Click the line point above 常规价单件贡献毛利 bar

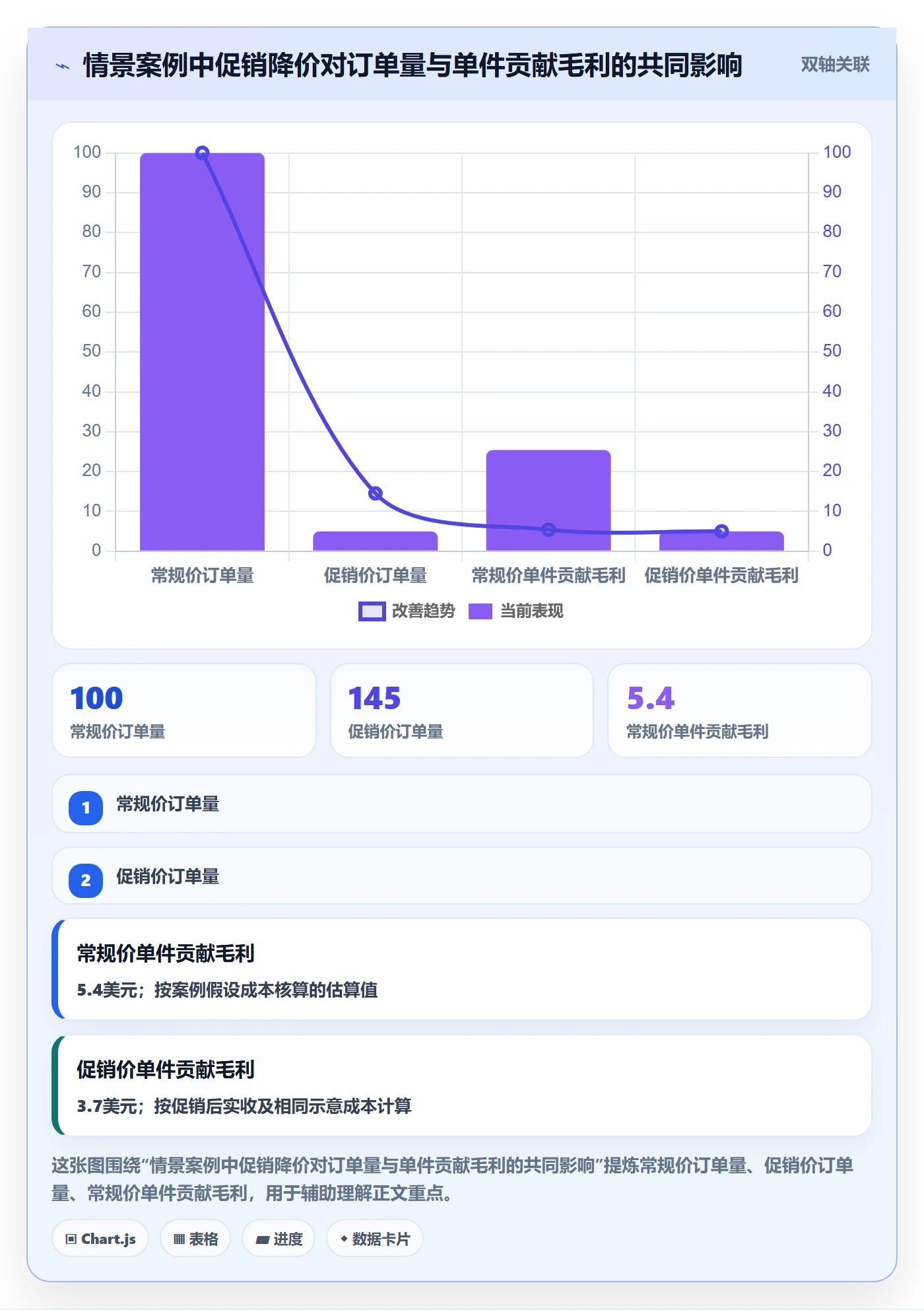548,530
